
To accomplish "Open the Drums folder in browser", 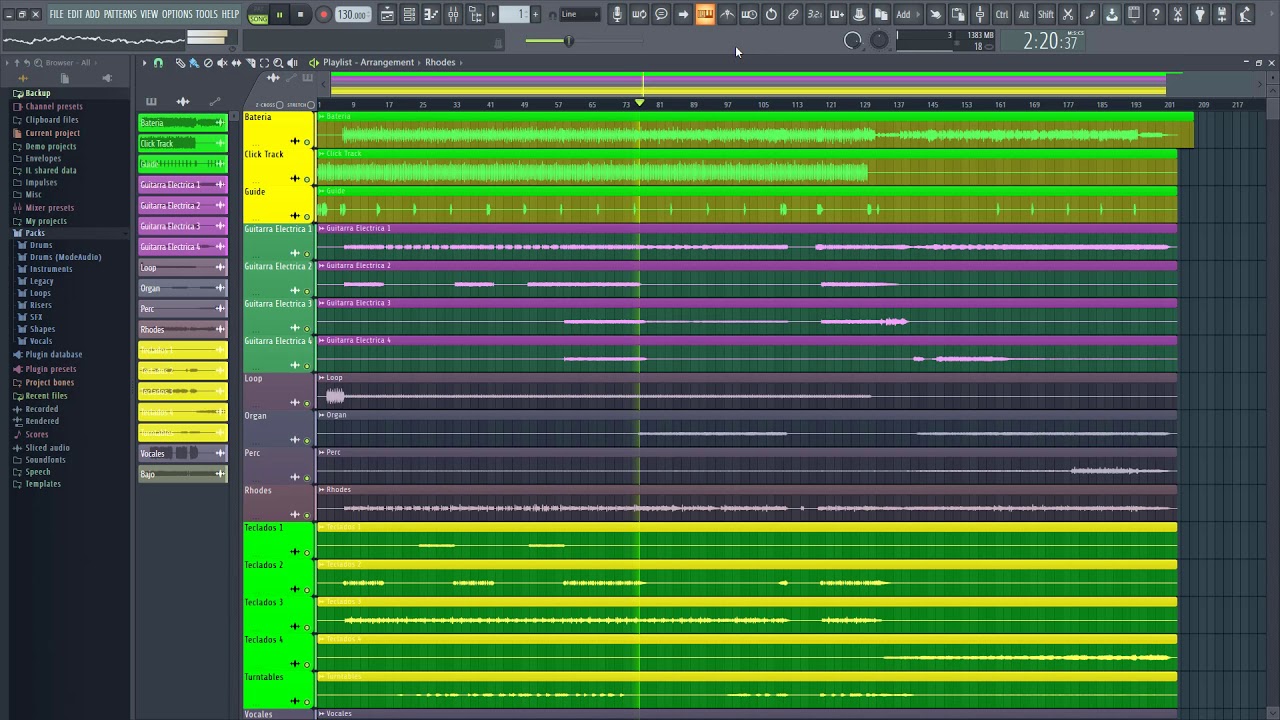I will [41, 245].
